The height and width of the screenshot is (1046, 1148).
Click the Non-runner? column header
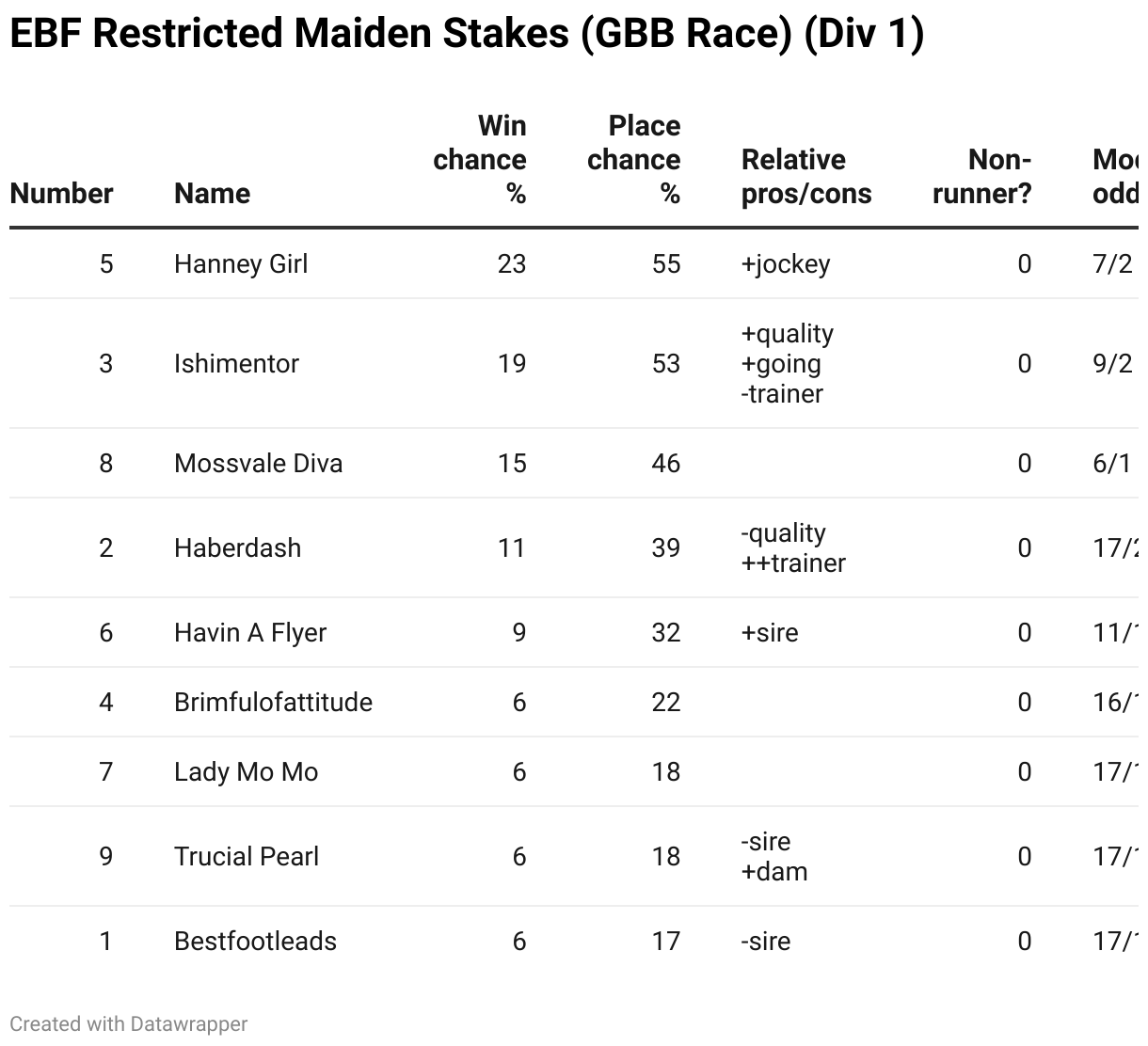pos(982,177)
